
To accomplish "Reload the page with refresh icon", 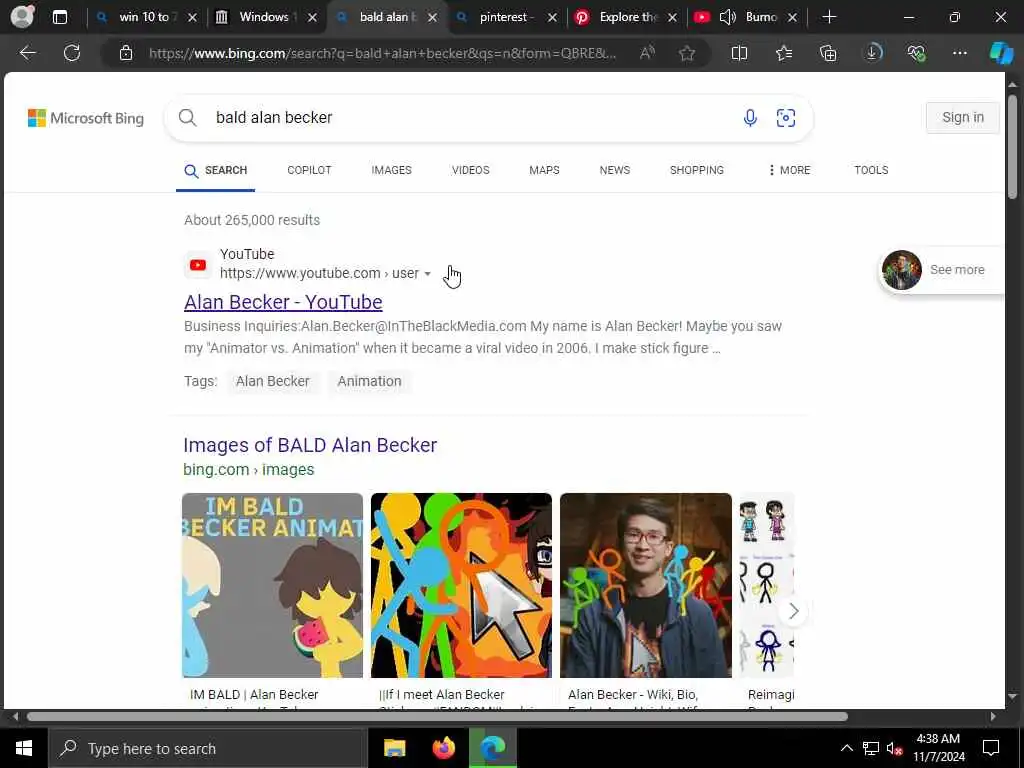I will (x=72, y=53).
